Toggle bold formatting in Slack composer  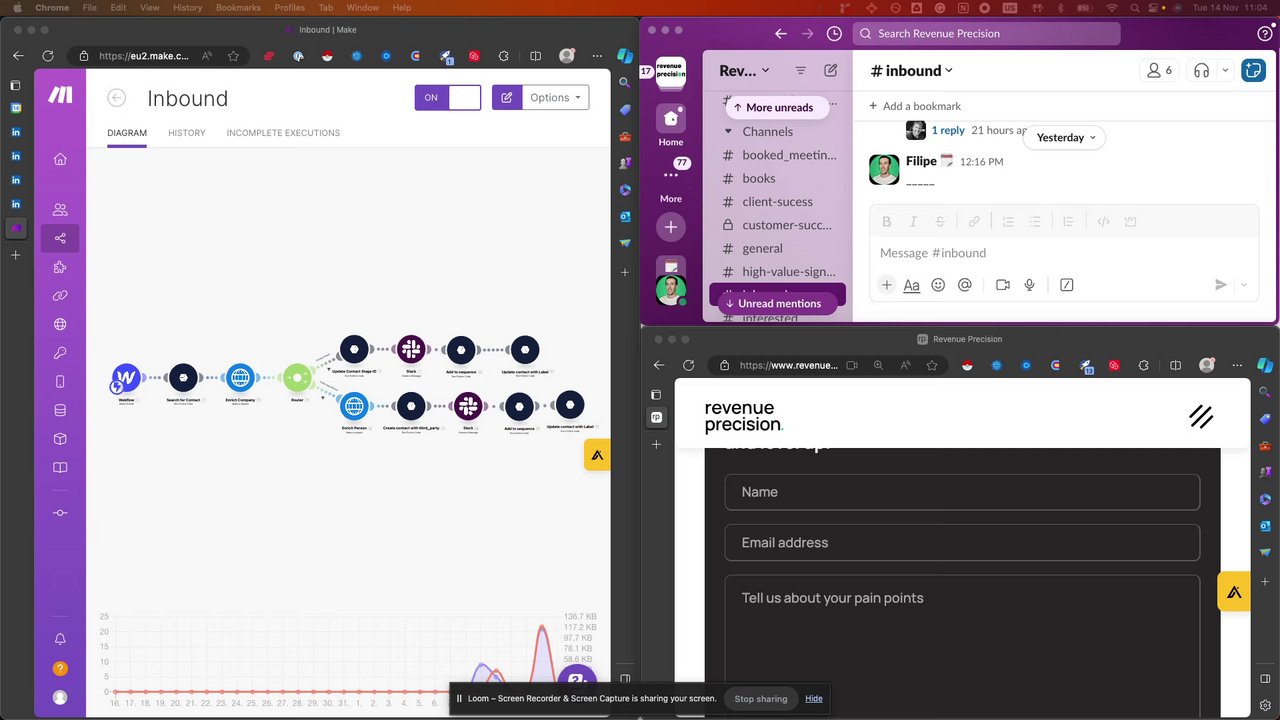pyautogui.click(x=886, y=222)
